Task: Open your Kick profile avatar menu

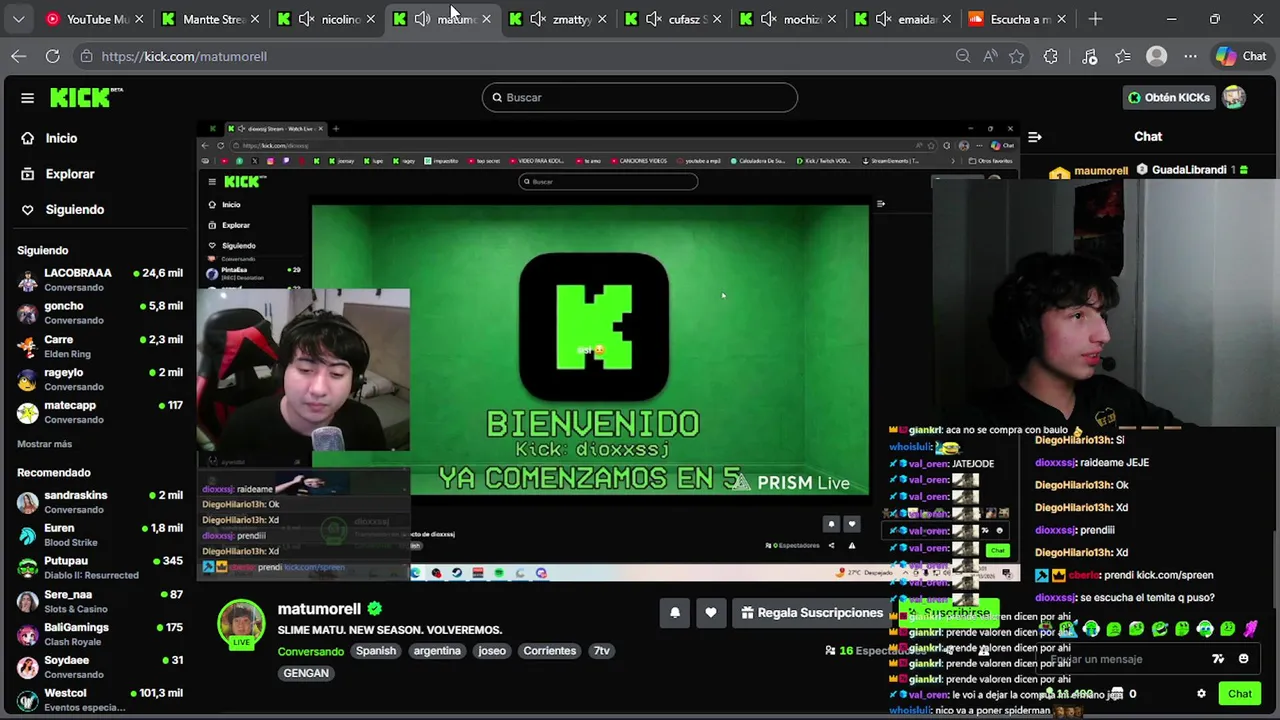Action: pos(1234,97)
